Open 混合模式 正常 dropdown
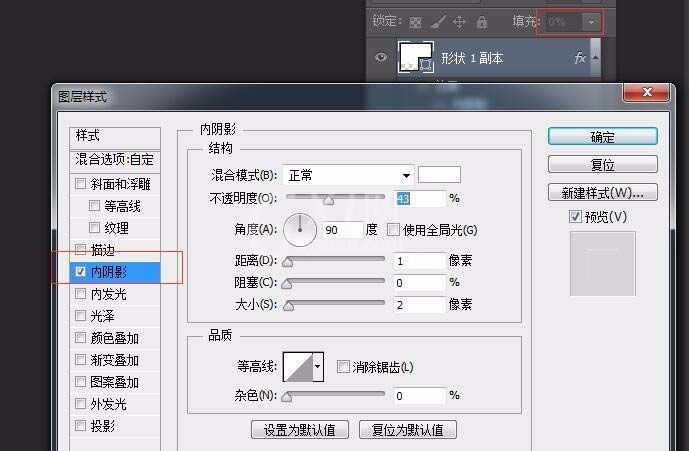The width and height of the screenshot is (689, 451). [x=348, y=175]
